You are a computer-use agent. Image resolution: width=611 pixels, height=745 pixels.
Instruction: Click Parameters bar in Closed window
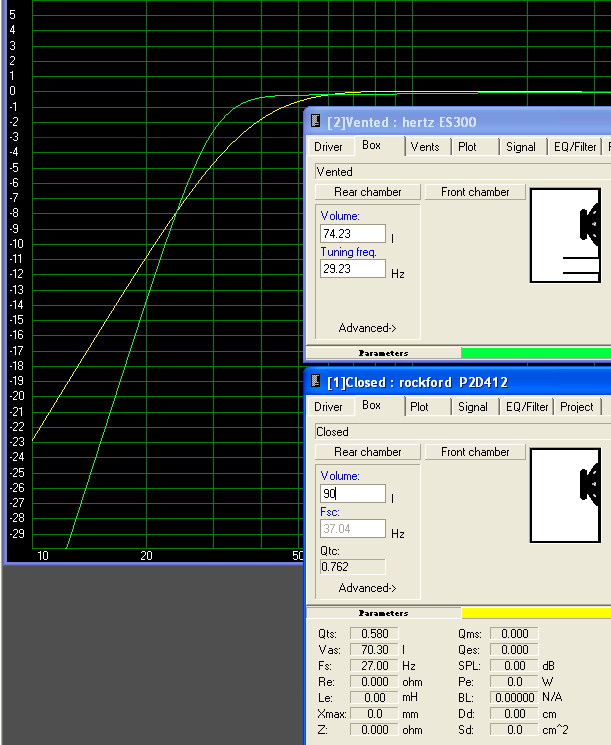click(383, 612)
